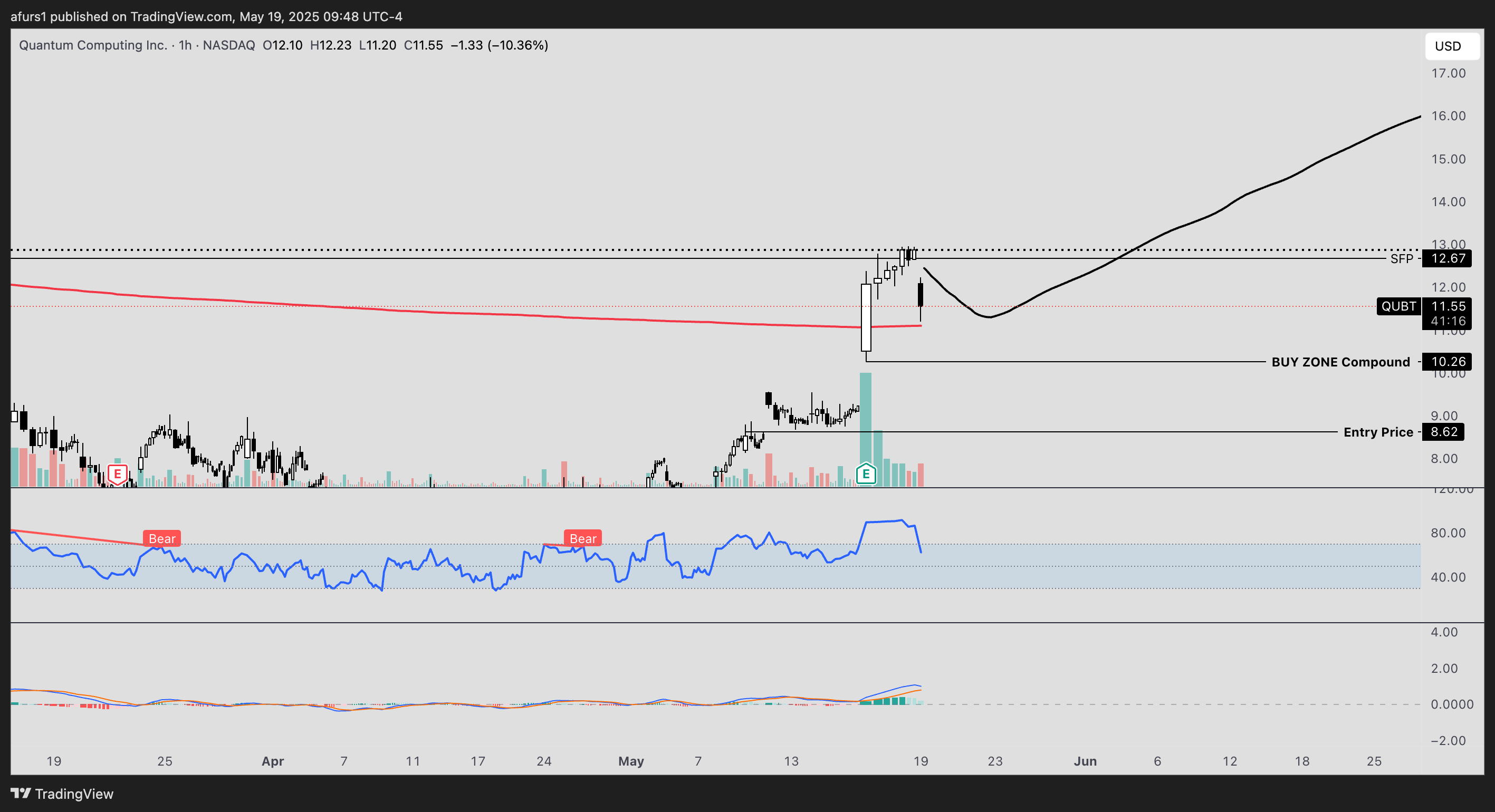Click the H12.23 high value
The image size is (1495, 812).
click(330, 45)
